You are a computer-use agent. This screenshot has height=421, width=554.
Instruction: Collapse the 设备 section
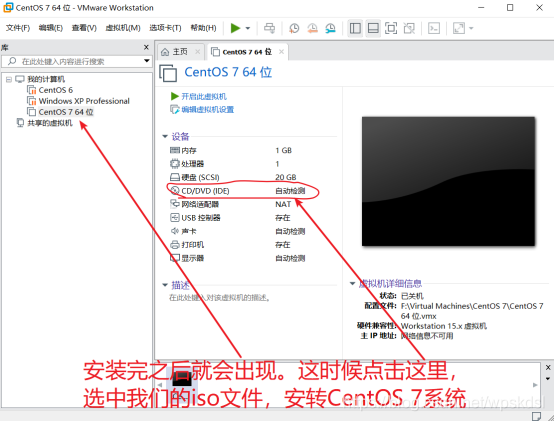point(165,136)
